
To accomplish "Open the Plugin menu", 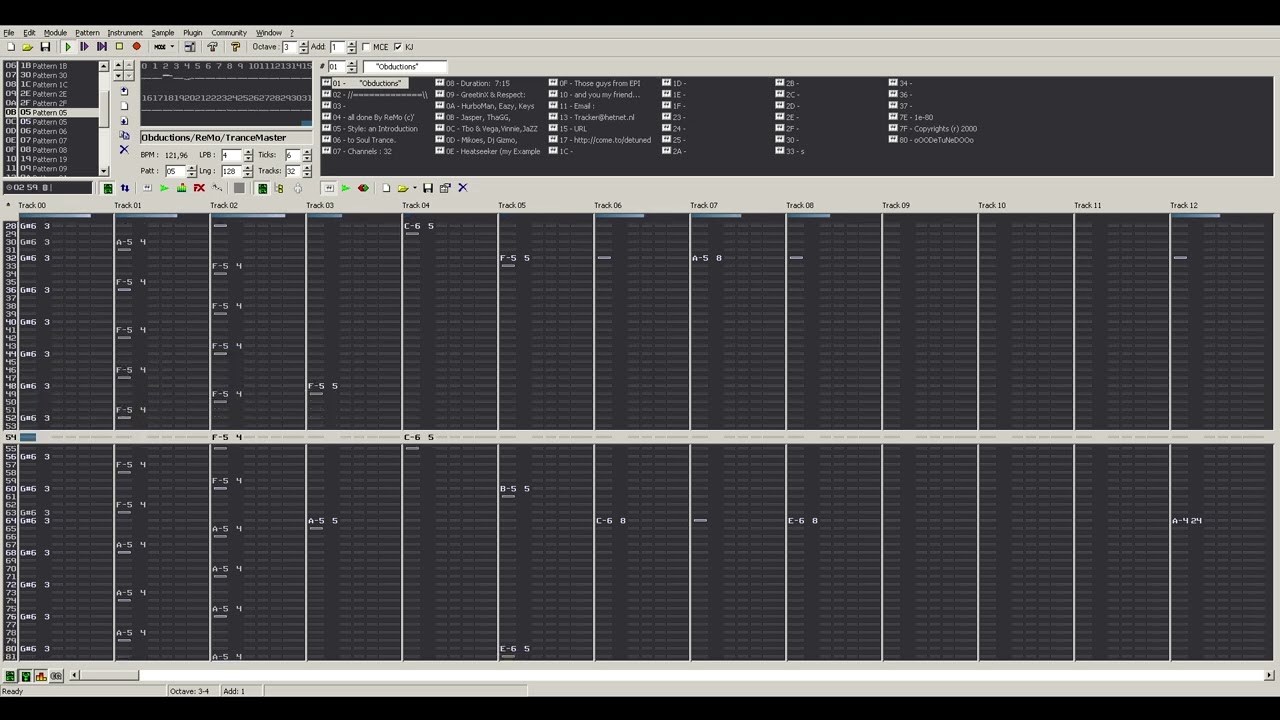I will coord(192,33).
